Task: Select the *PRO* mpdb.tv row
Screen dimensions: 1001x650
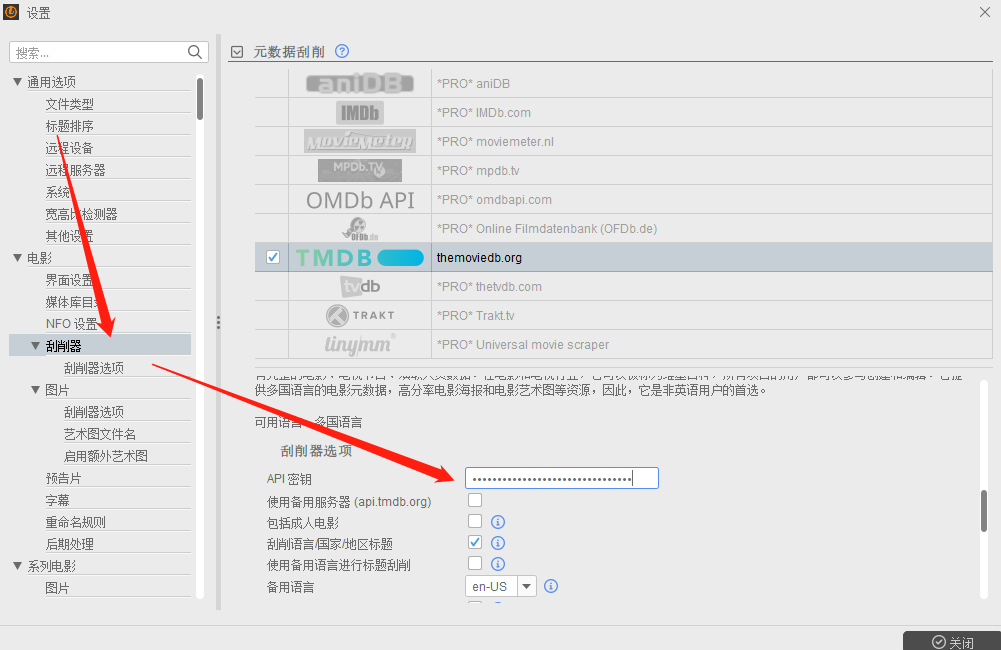Action: click(x=624, y=170)
